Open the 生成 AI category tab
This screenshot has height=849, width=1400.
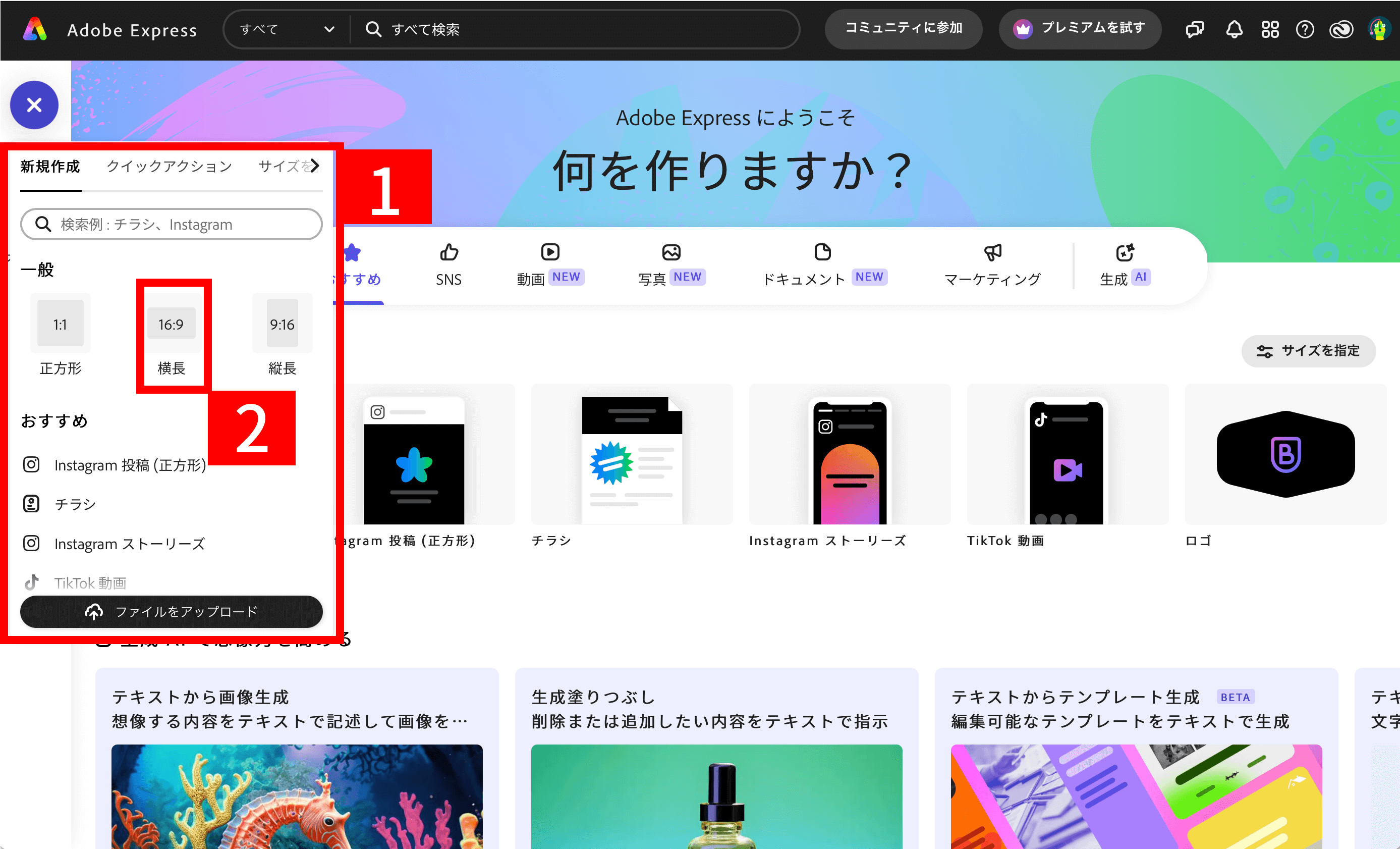1125,265
